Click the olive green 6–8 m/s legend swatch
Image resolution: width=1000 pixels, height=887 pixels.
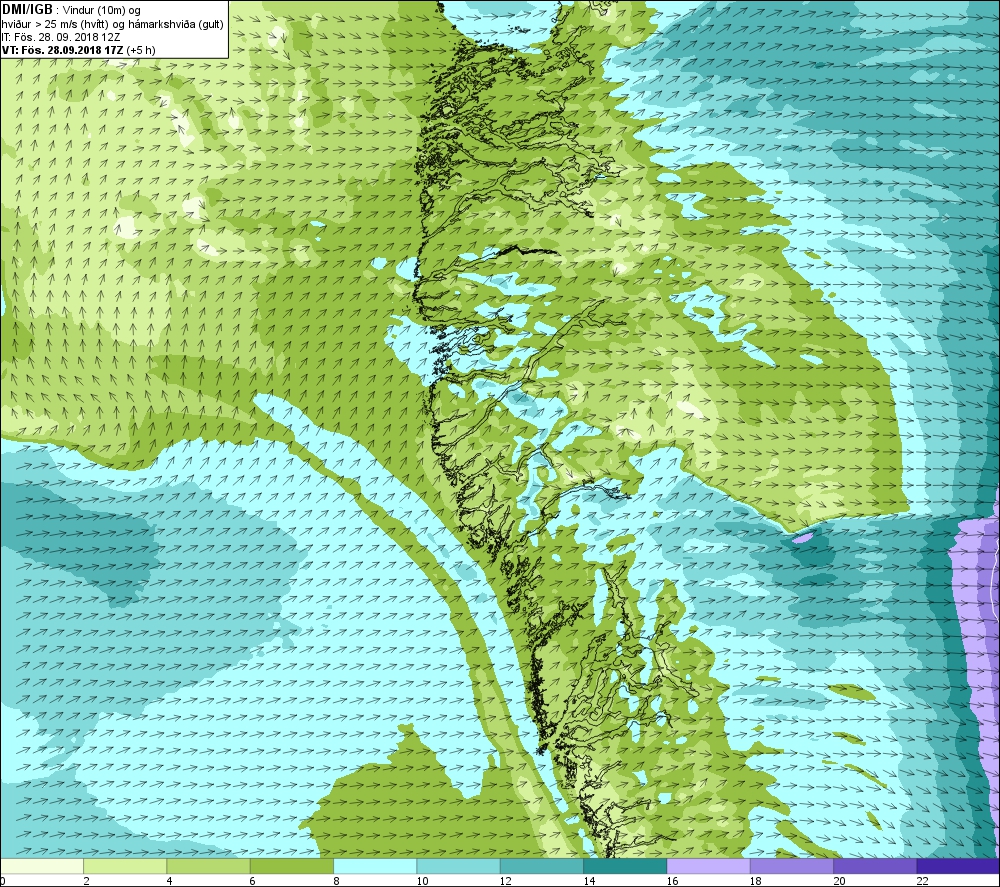(291, 866)
